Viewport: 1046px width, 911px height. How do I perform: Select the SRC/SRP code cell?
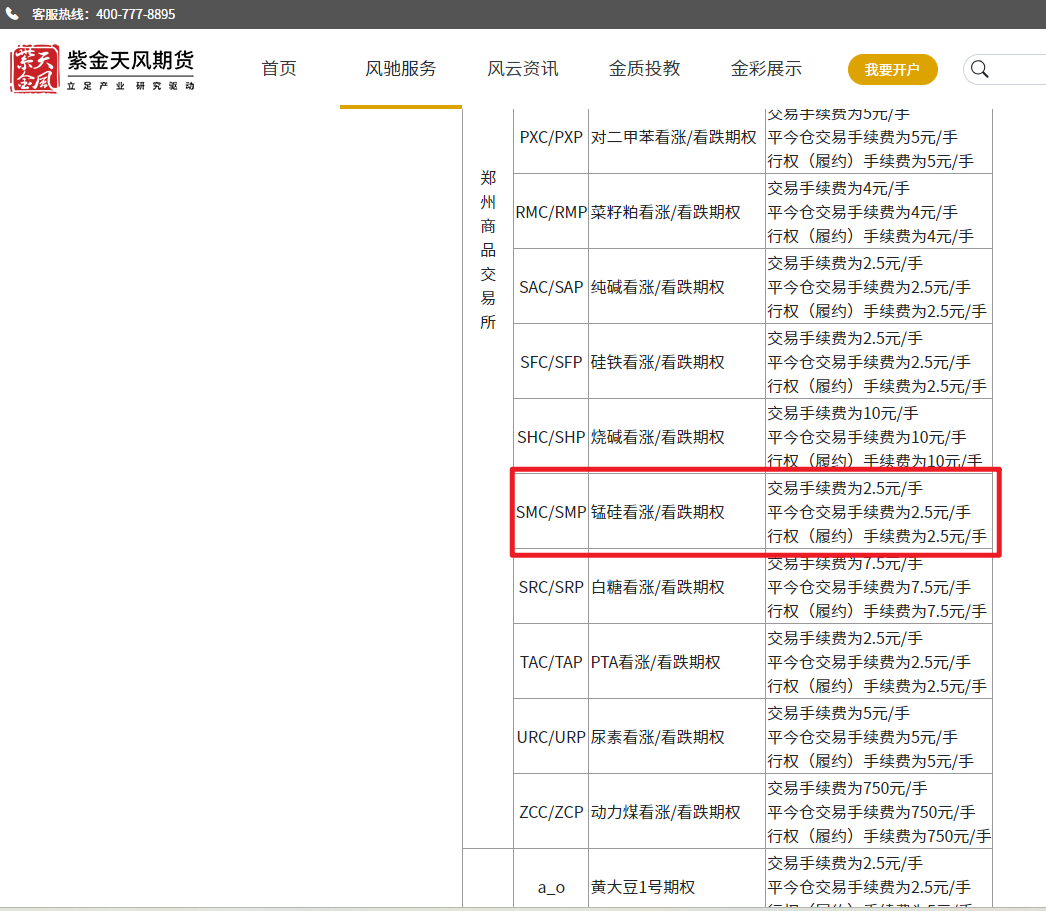coord(551,588)
